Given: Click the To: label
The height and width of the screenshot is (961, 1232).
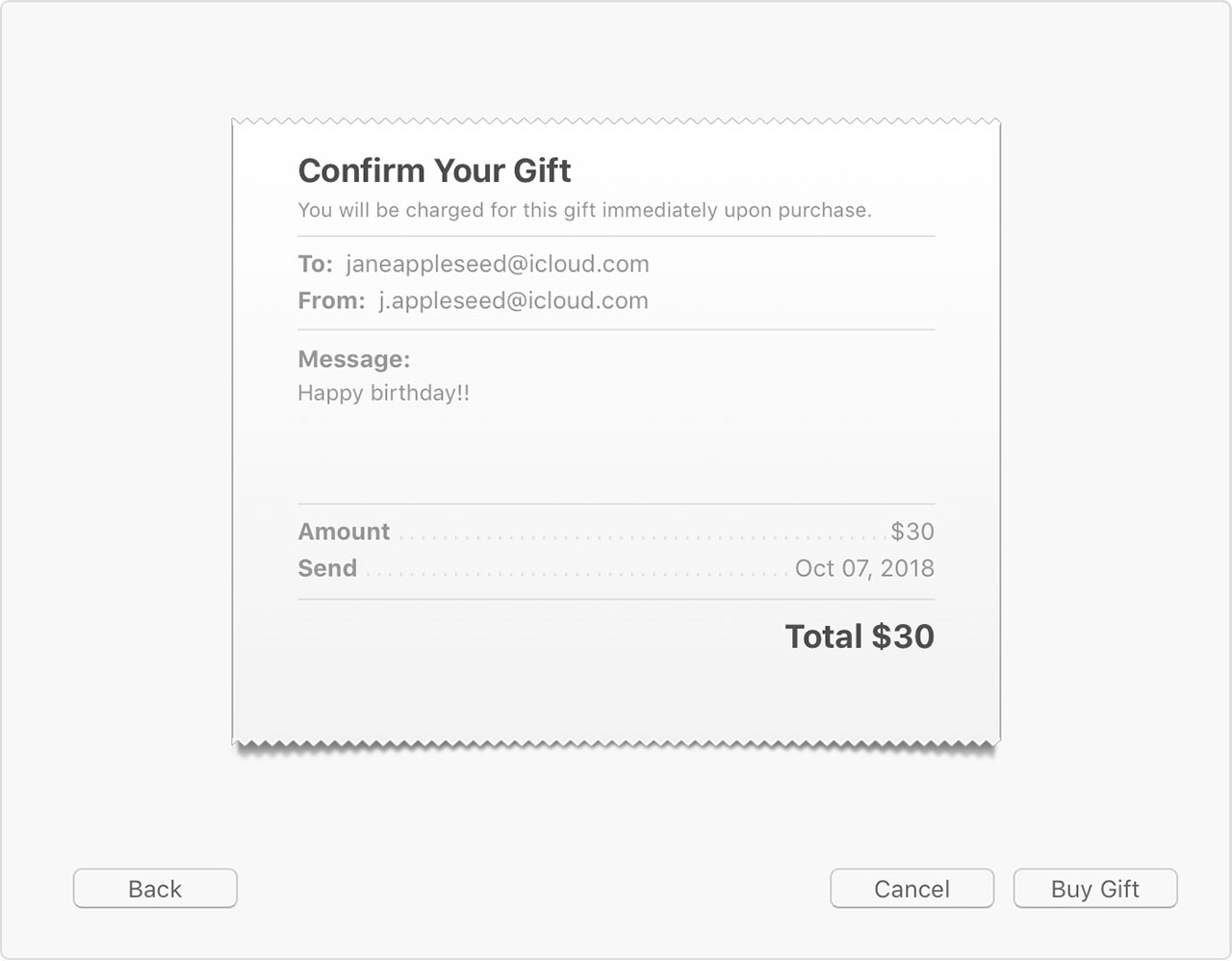Looking at the screenshot, I should point(316,264).
